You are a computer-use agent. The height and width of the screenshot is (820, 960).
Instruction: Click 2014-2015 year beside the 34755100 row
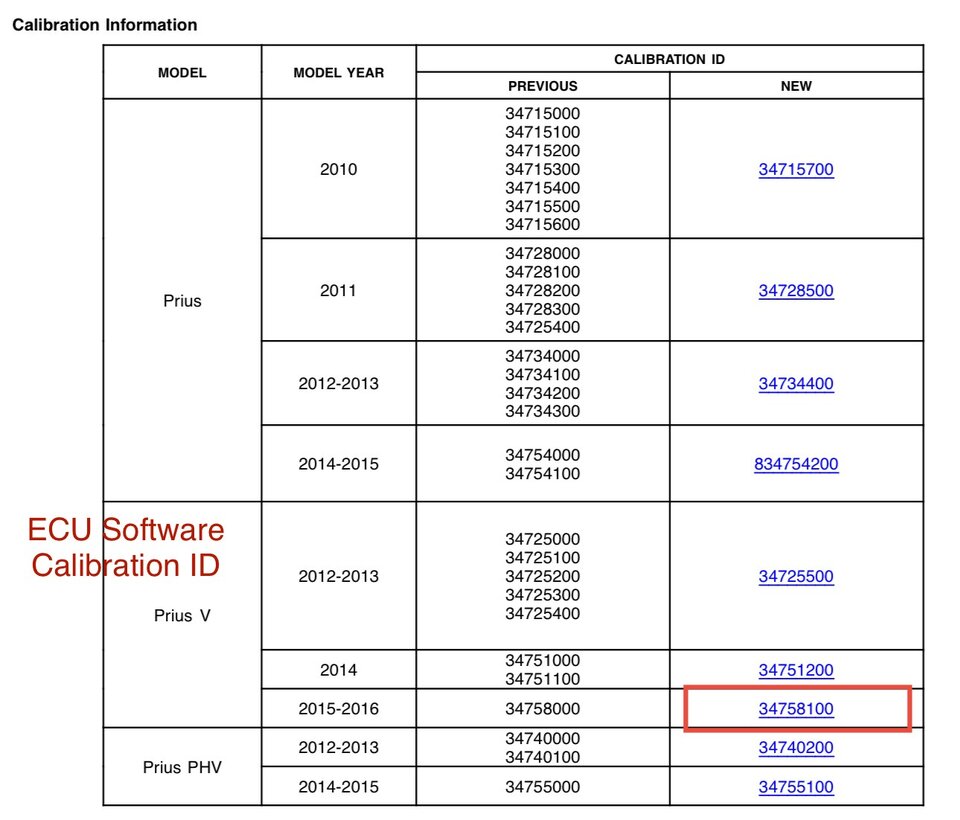pyautogui.click(x=339, y=787)
